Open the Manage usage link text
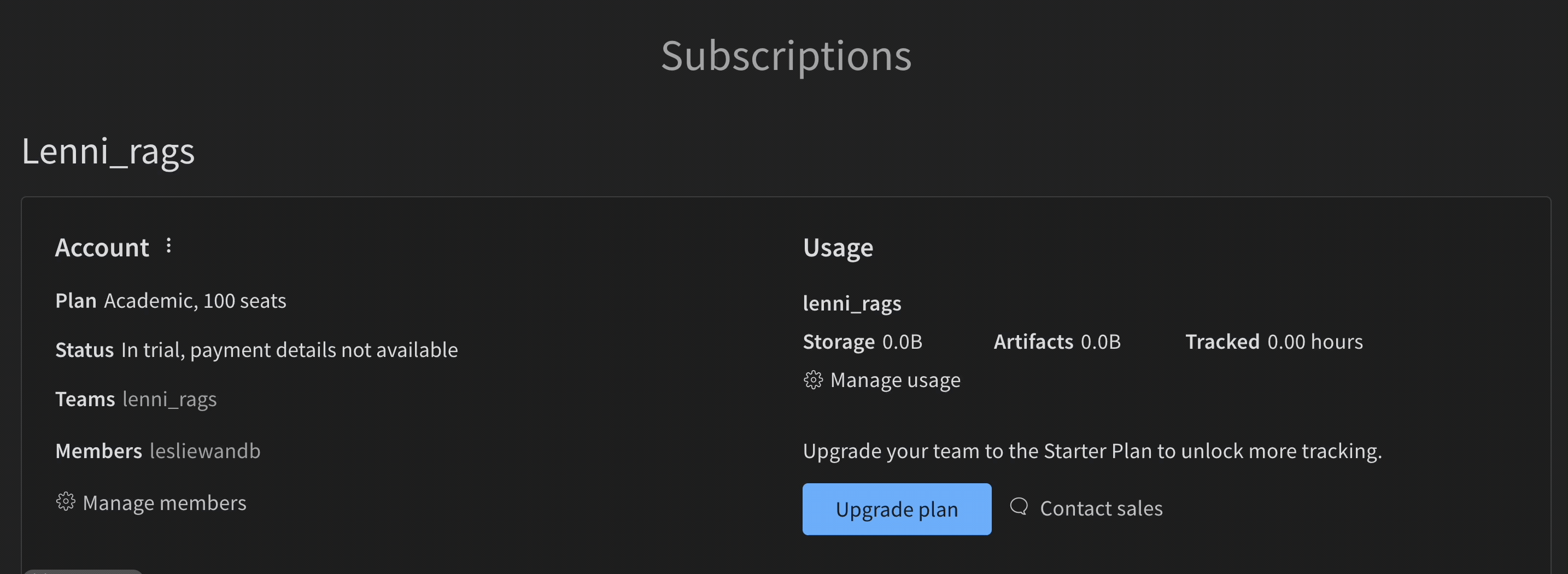This screenshot has width=1568, height=574. click(x=895, y=380)
